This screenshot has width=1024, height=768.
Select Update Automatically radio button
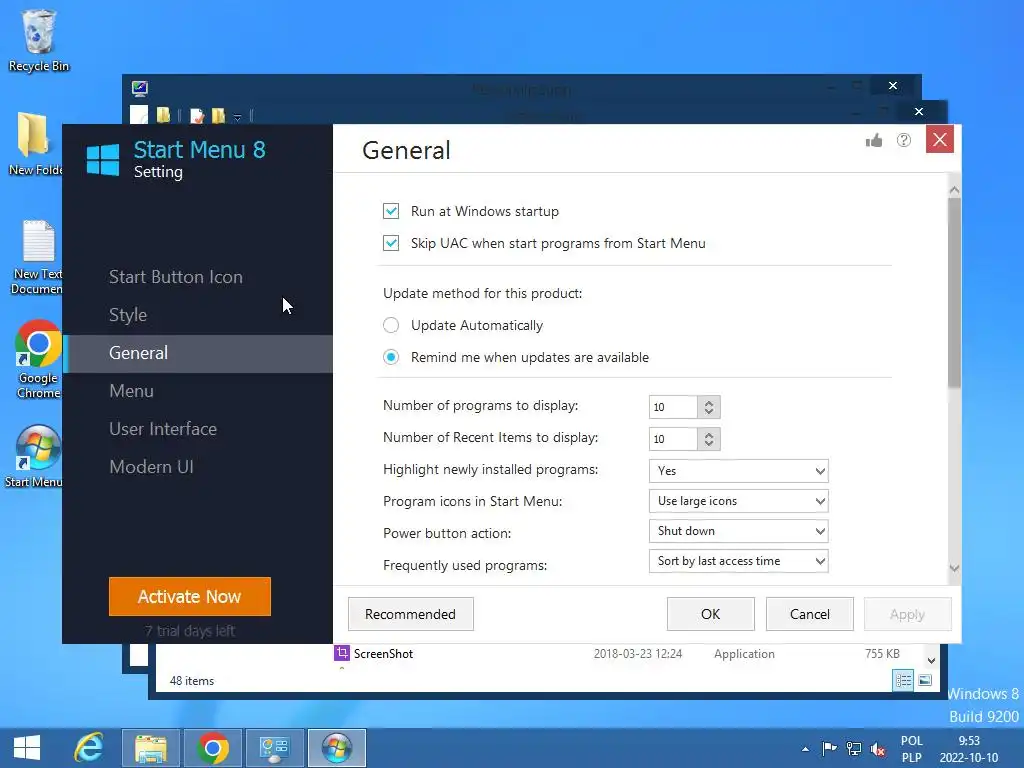pos(391,325)
